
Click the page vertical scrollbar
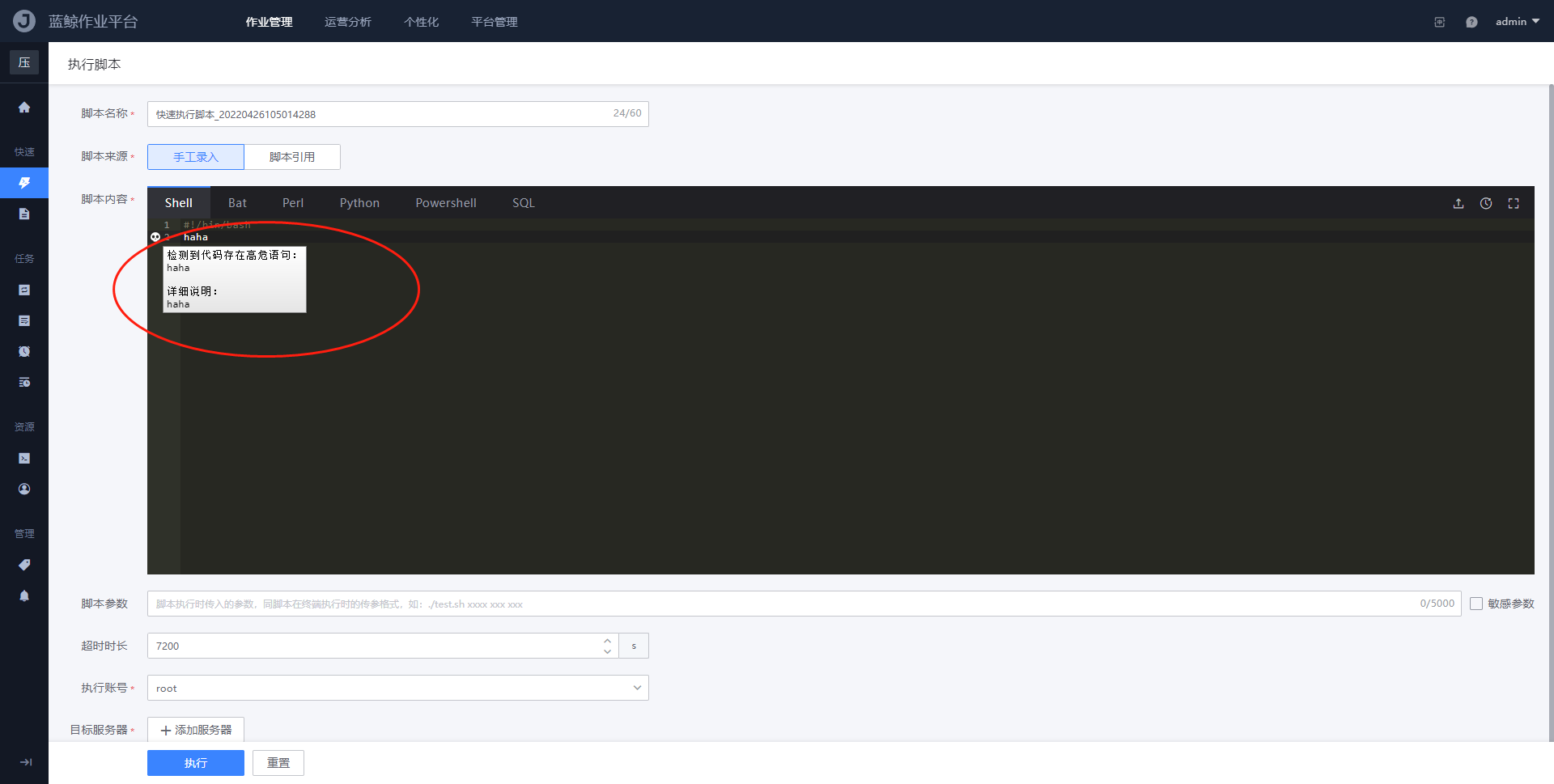click(1551, 413)
